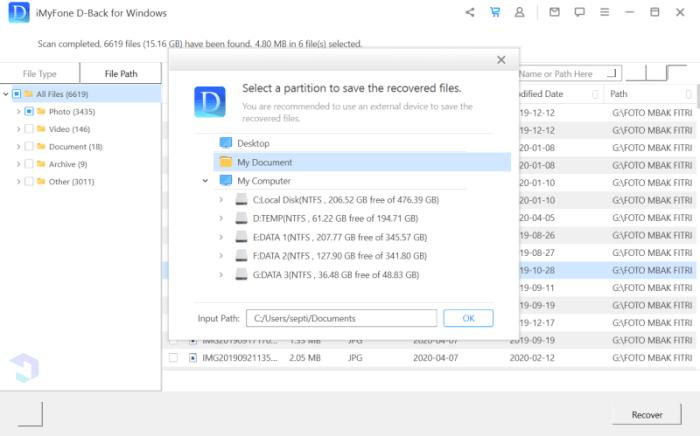Expand the F:DATA 2 drive

click(221, 256)
